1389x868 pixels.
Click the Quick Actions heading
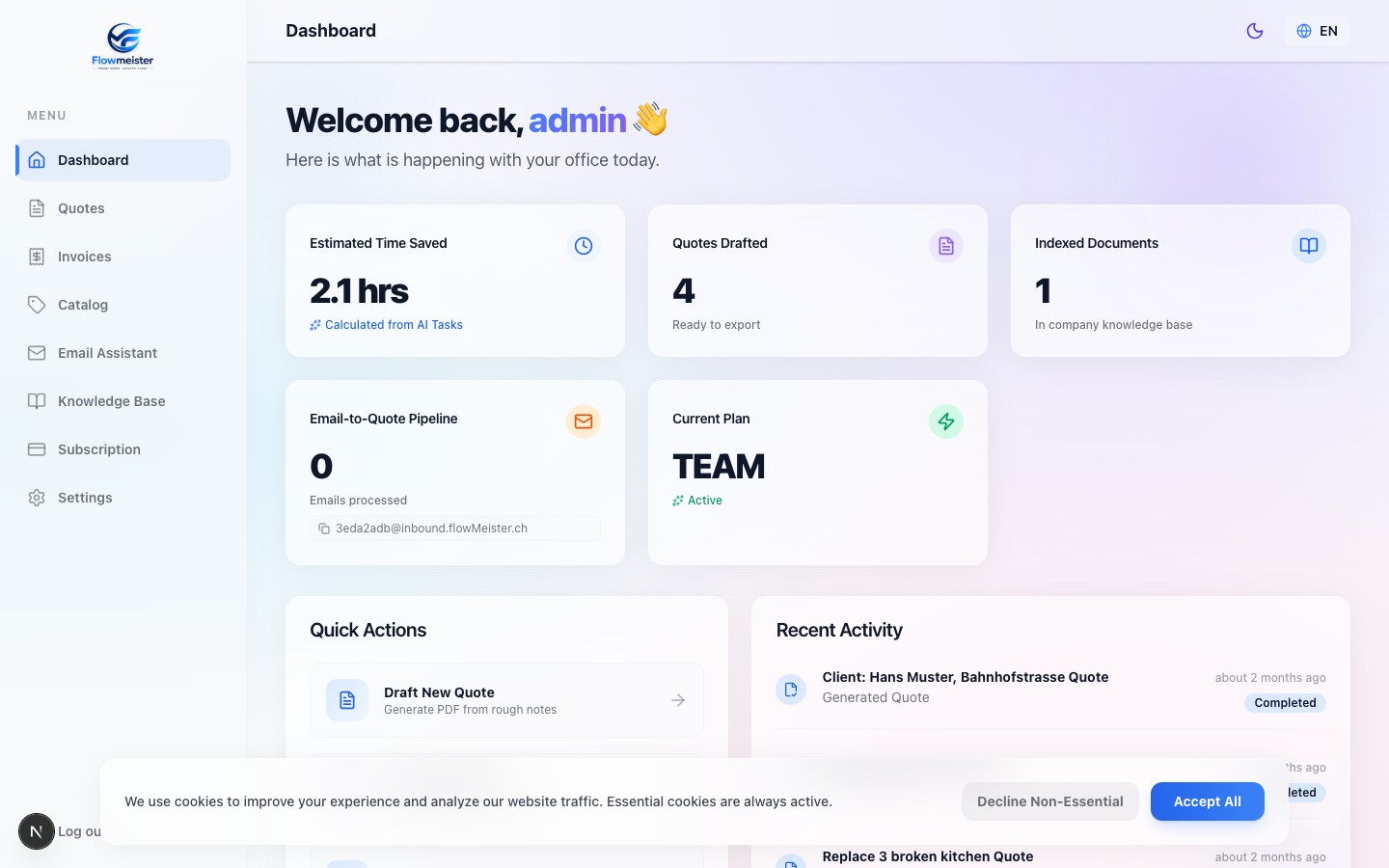368,630
